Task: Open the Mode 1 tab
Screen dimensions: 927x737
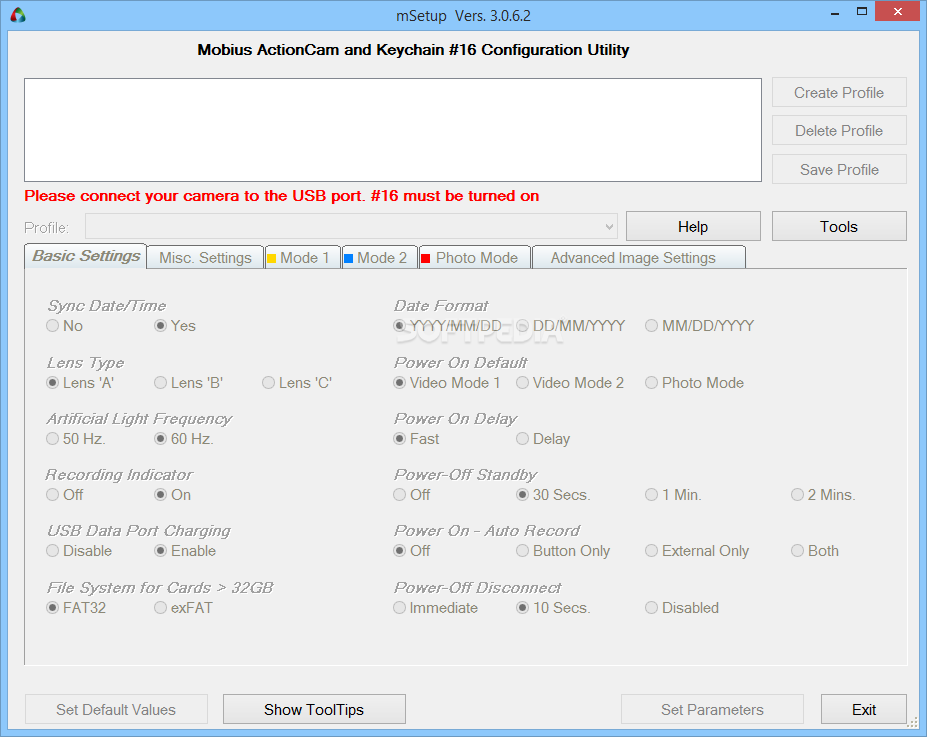Action: [x=303, y=258]
